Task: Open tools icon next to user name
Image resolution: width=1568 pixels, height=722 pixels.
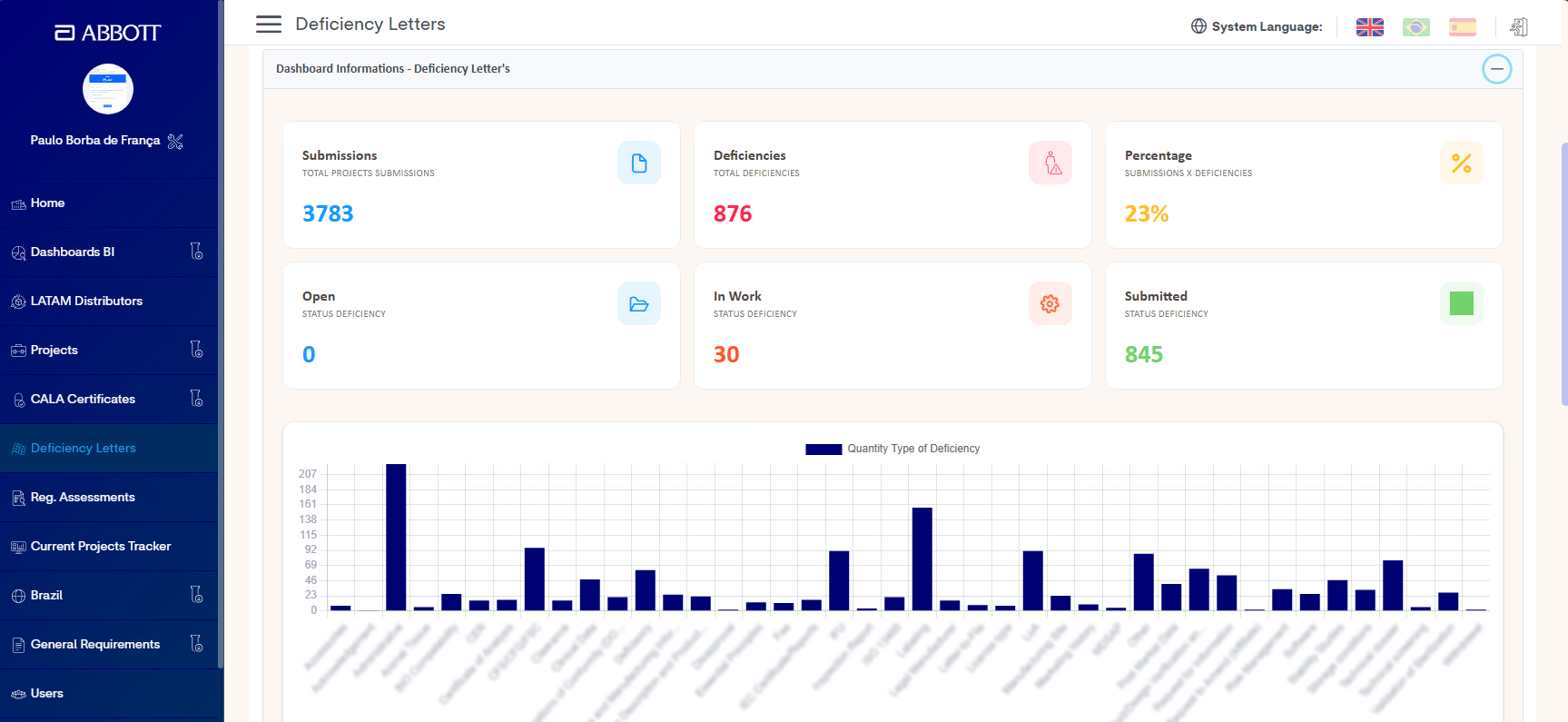Action: [176, 141]
